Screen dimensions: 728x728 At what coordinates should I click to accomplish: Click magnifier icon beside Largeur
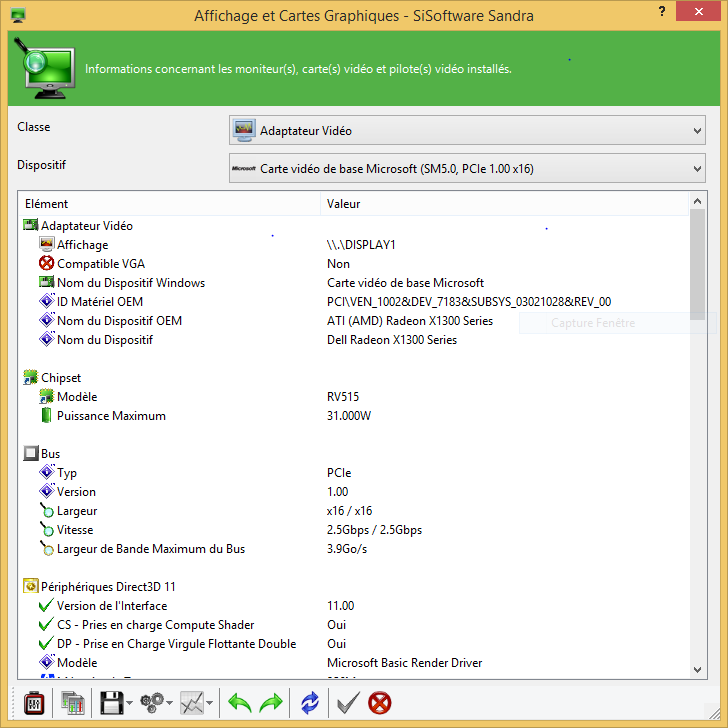(46, 510)
